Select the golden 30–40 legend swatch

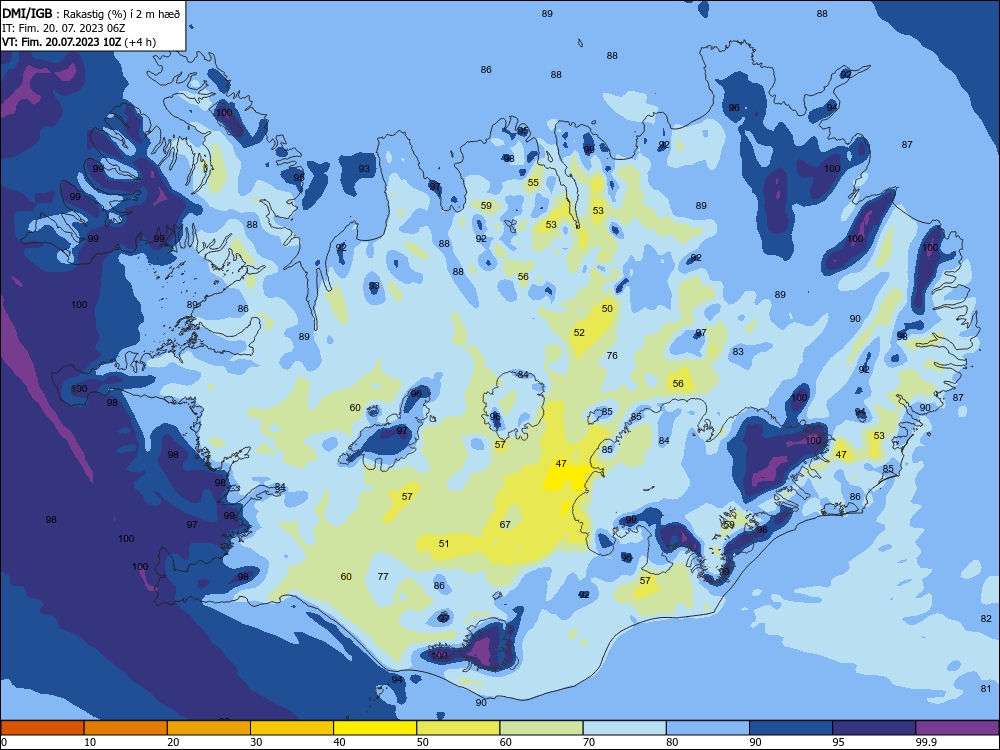[292, 728]
